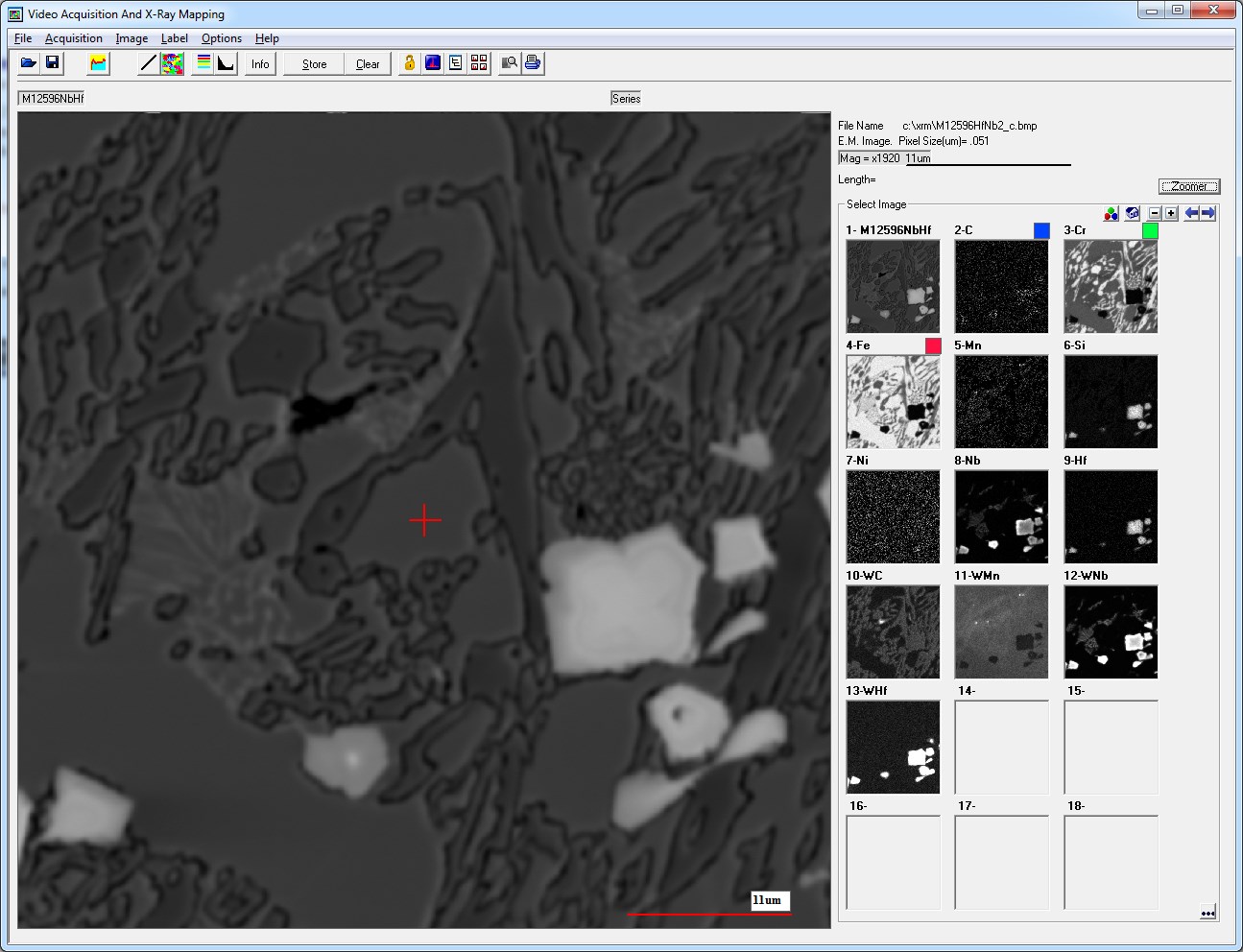
Task: Click the Zoomer button
Action: pyautogui.click(x=1188, y=186)
